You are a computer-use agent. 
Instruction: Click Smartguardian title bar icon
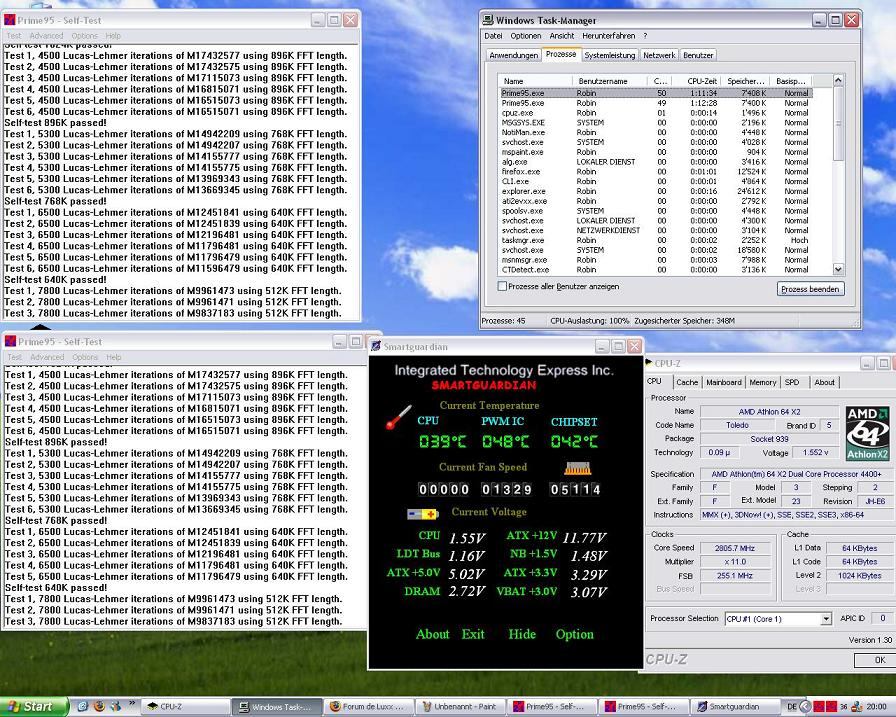[x=376, y=346]
